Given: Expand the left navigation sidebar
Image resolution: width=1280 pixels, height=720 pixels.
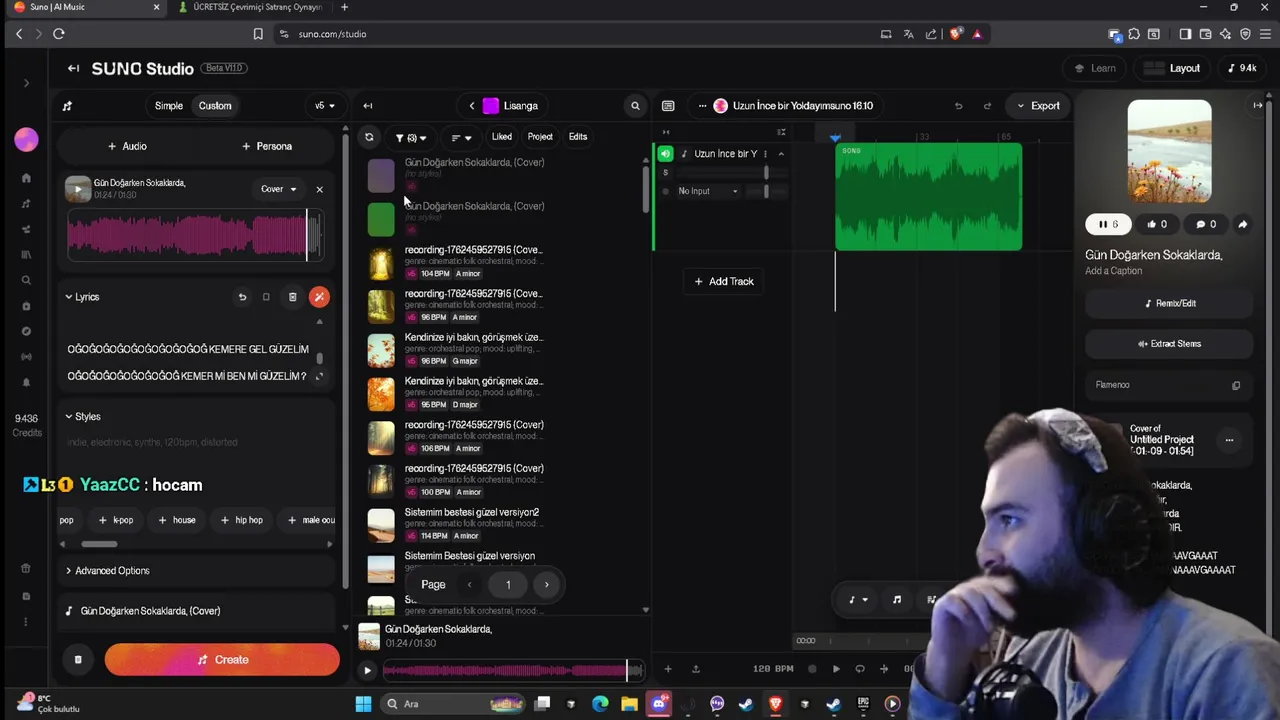Looking at the screenshot, I should [x=26, y=83].
